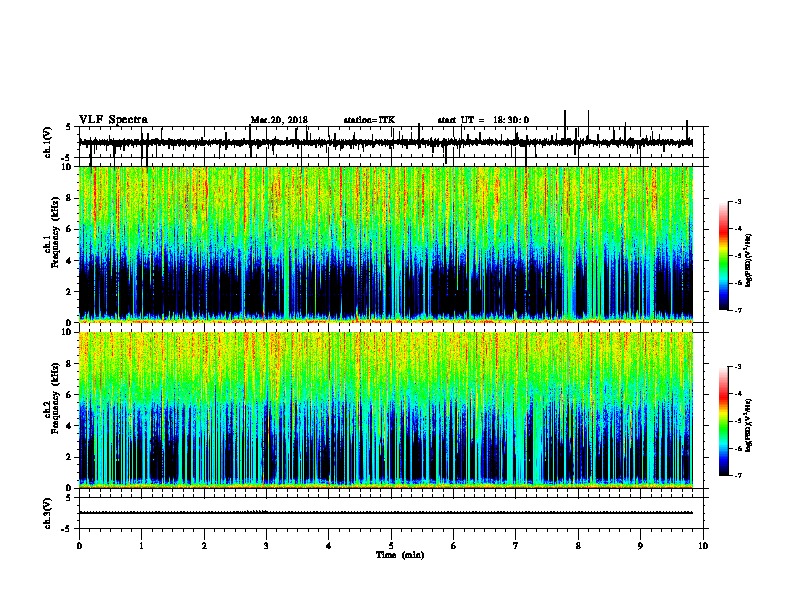Click the "7" minute time axis label
Image resolution: width=792 pixels, height=612 pixels.
[x=516, y=546]
